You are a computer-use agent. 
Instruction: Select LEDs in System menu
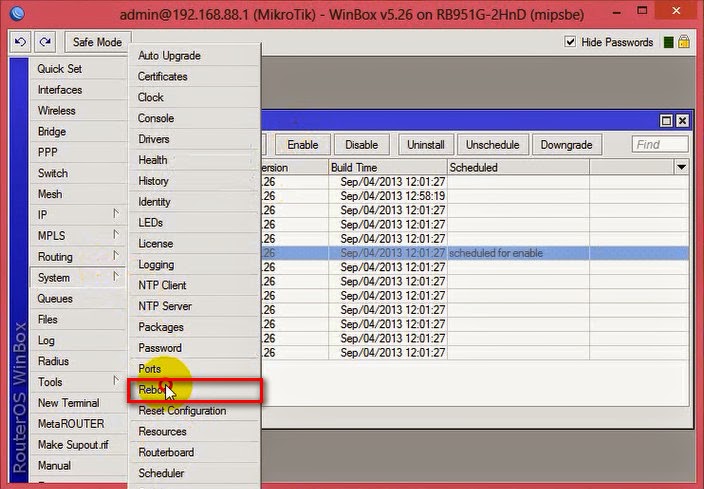(x=194, y=223)
